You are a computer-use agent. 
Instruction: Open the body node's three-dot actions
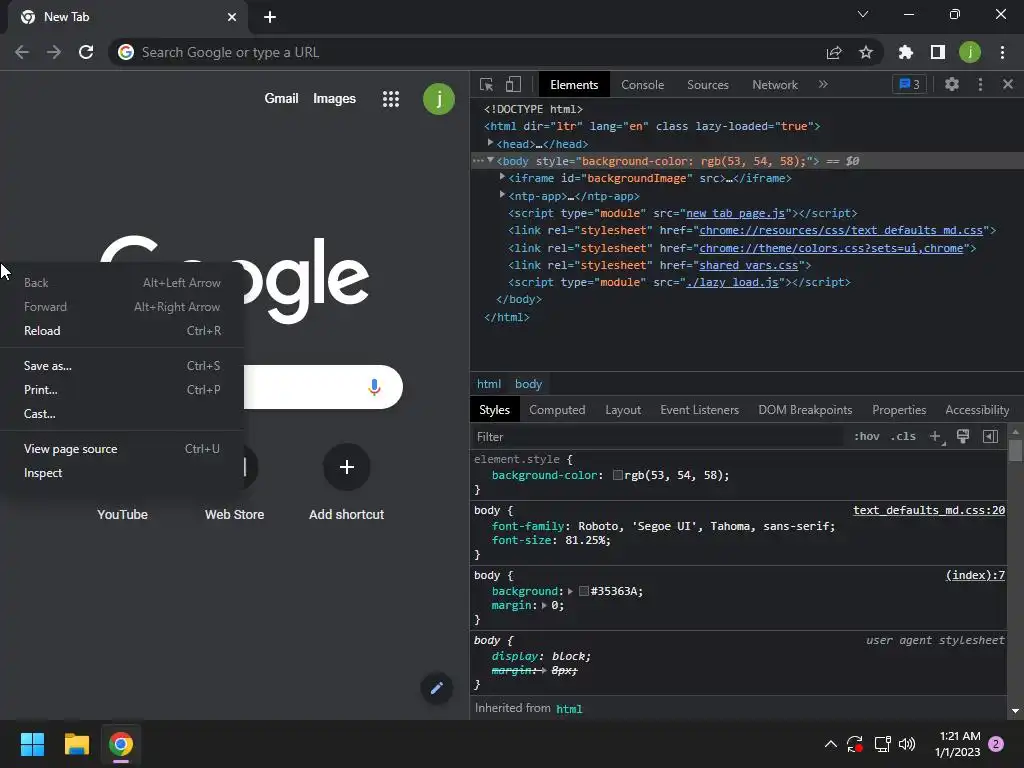point(478,161)
